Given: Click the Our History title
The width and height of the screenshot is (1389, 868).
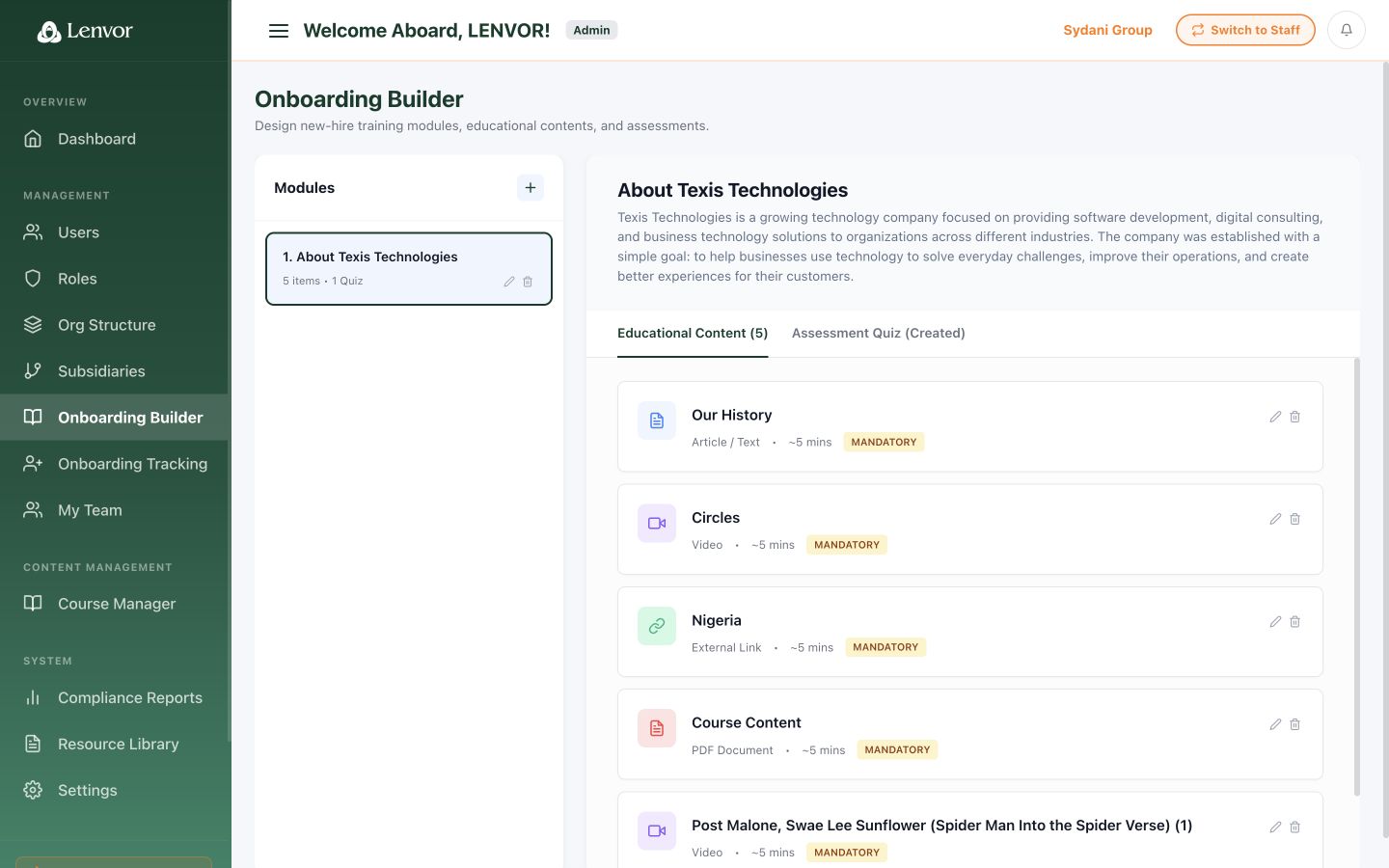Looking at the screenshot, I should point(732,415).
